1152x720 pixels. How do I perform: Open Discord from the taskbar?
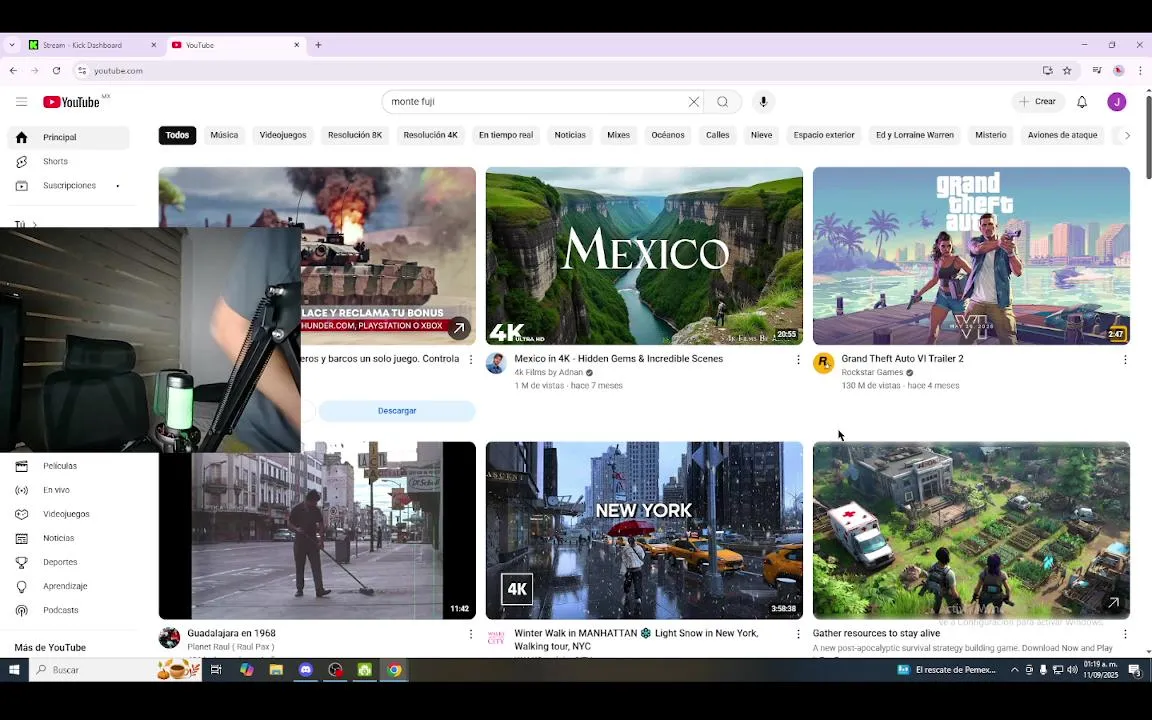(x=306, y=669)
